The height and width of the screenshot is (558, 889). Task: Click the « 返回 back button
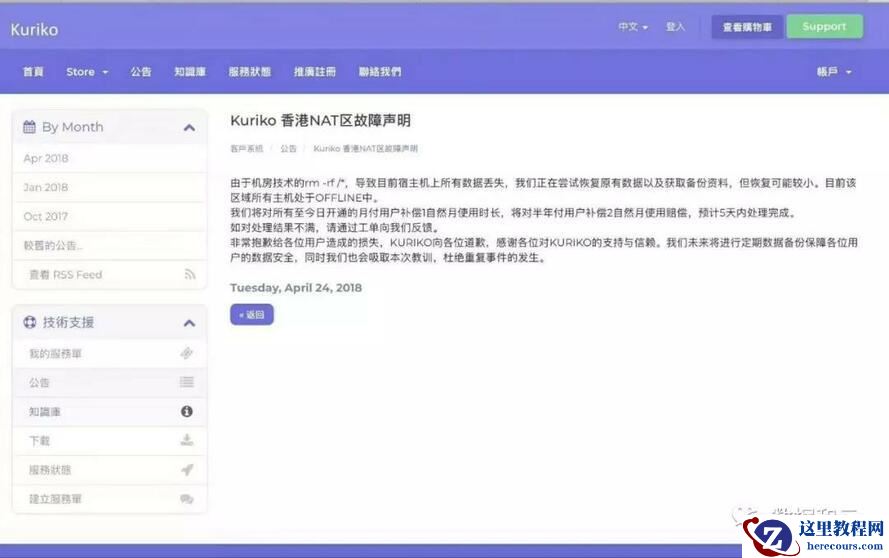[252, 315]
